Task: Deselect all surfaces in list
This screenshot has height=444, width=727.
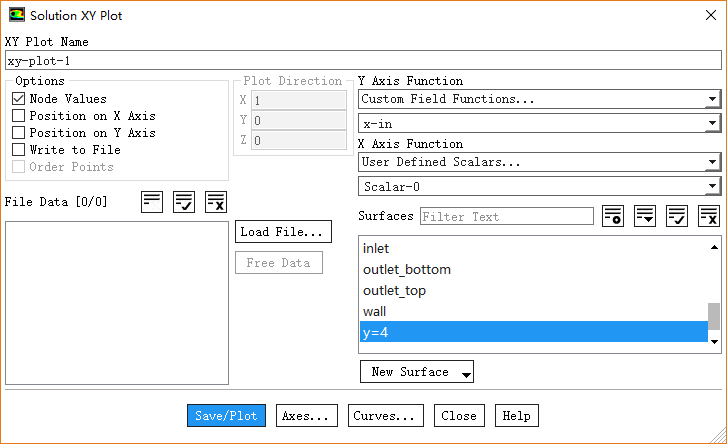Action: pos(709,216)
